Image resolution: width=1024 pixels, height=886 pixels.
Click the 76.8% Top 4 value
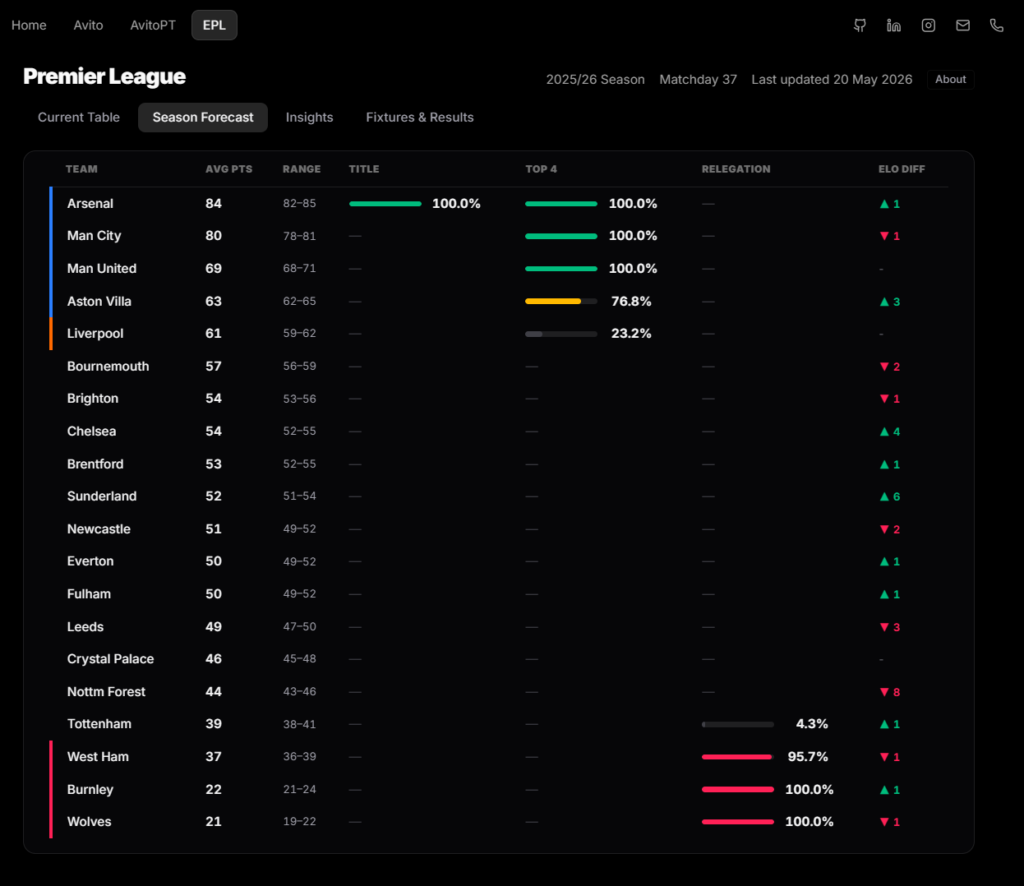coord(631,302)
